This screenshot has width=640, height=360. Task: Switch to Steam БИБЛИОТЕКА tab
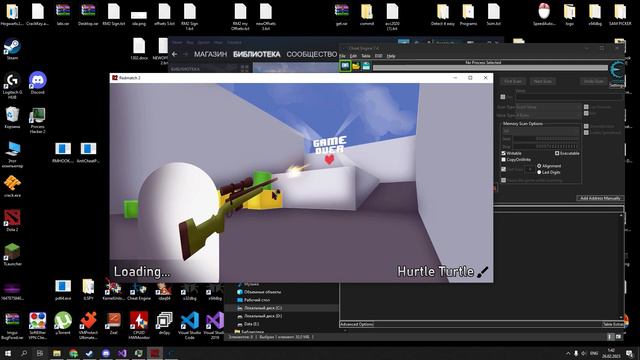[x=257, y=54]
